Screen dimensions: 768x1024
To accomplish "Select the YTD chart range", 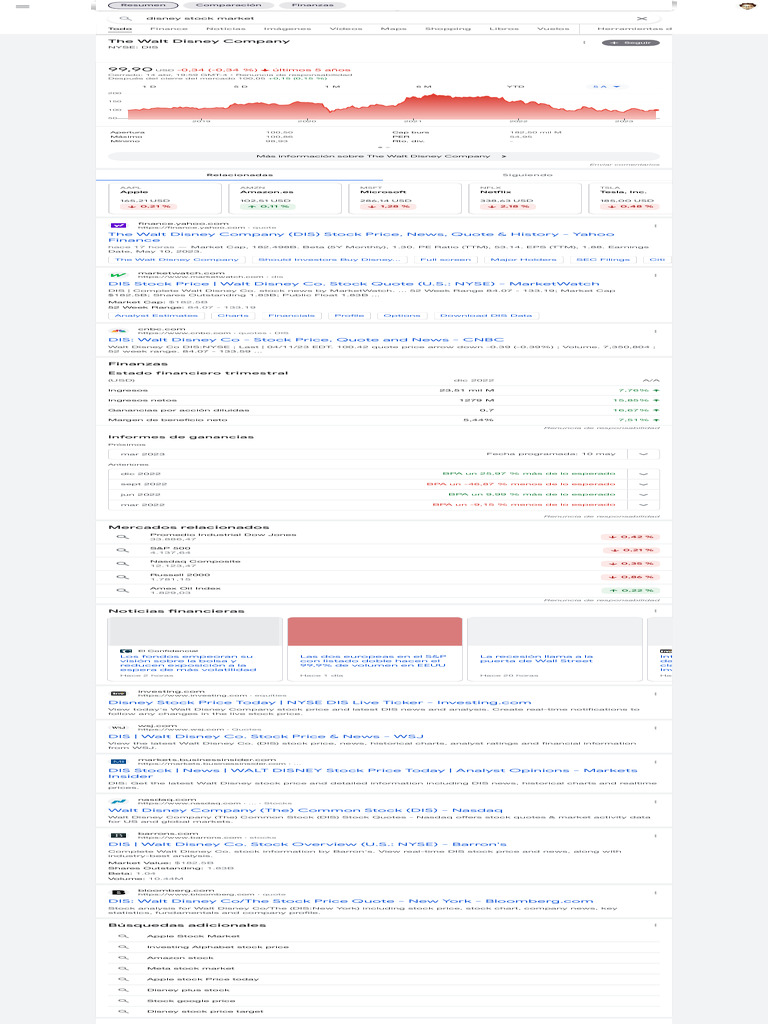I will click(515, 86).
